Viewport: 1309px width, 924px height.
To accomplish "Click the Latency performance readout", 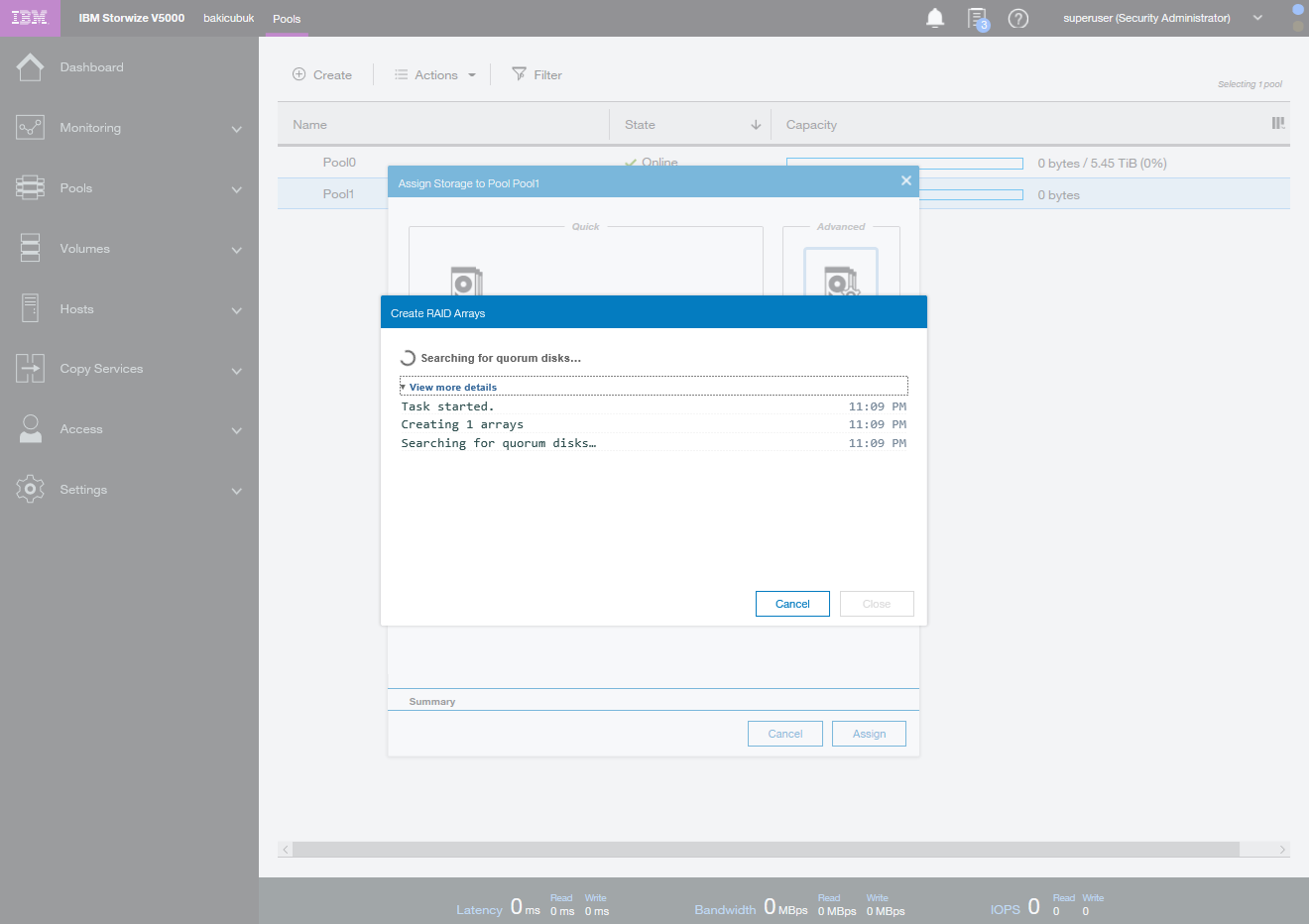I will click(533, 906).
